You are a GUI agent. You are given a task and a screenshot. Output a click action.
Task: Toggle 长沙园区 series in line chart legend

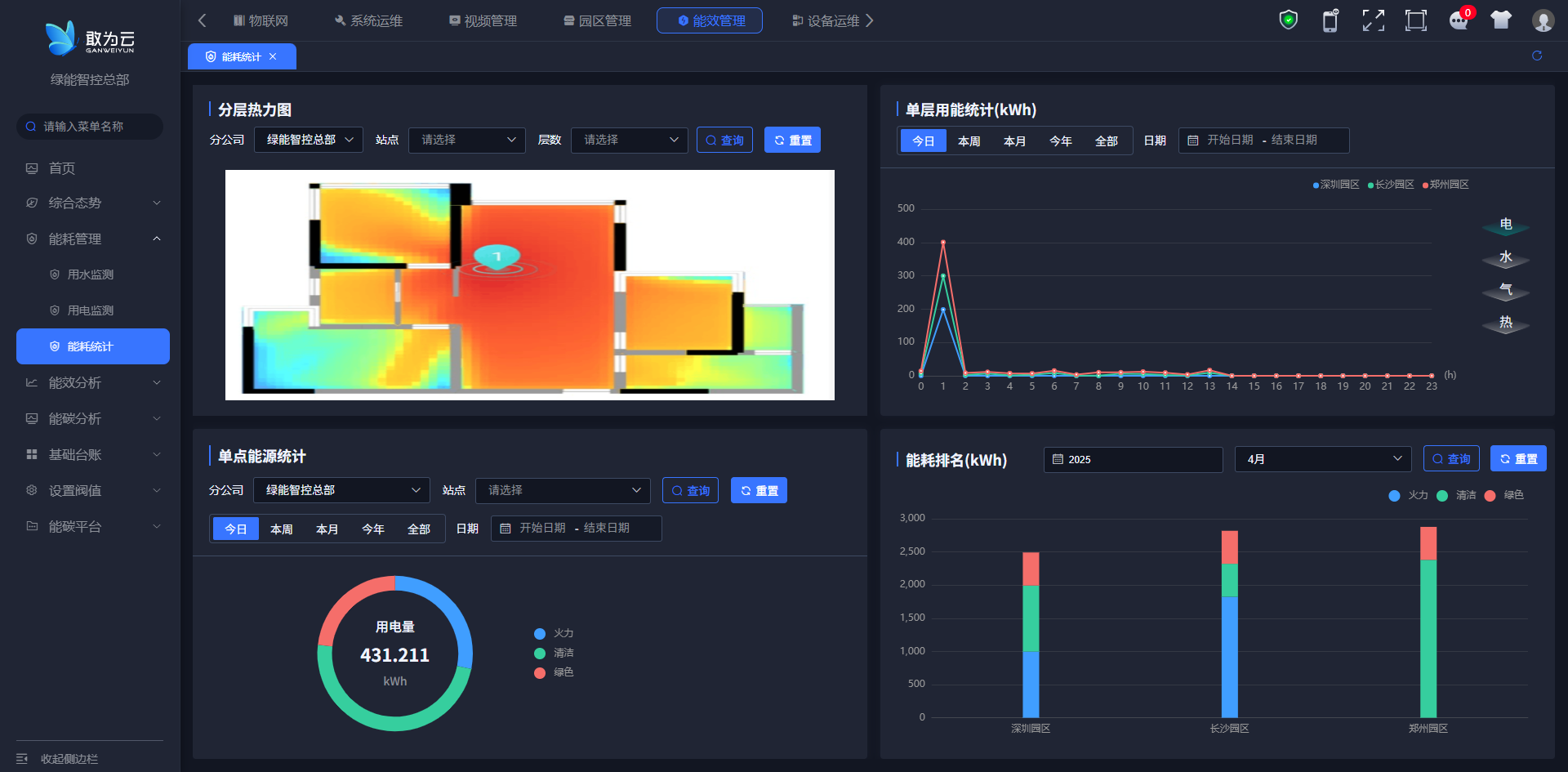pos(1391,185)
